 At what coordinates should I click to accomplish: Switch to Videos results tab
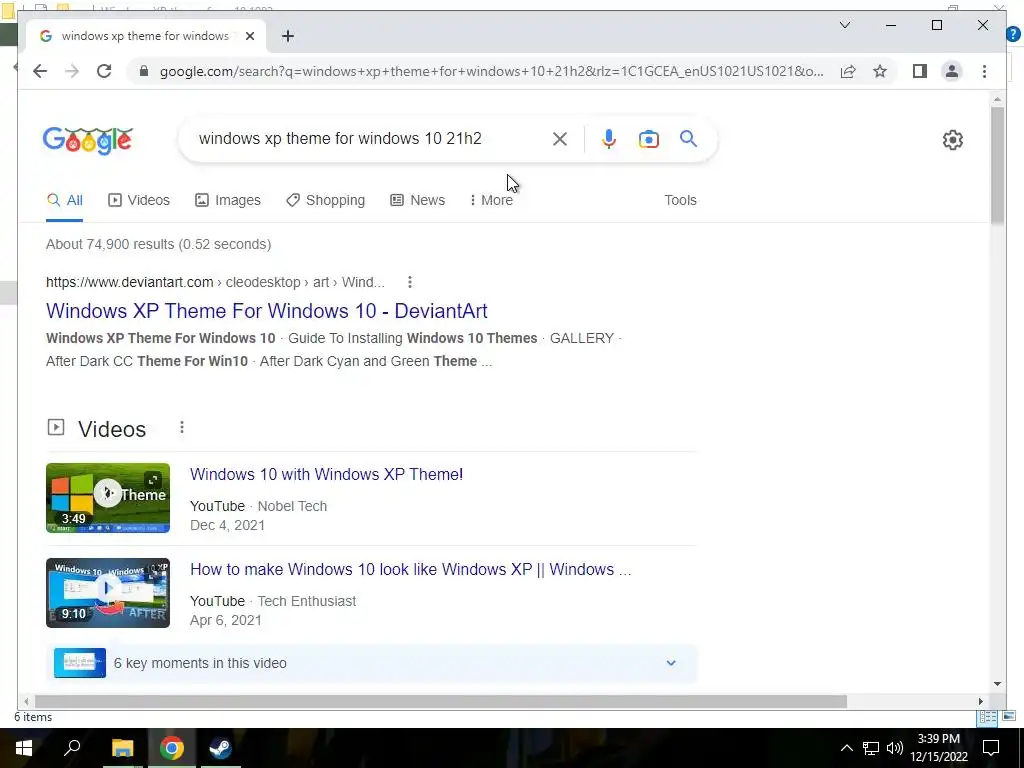(x=138, y=200)
